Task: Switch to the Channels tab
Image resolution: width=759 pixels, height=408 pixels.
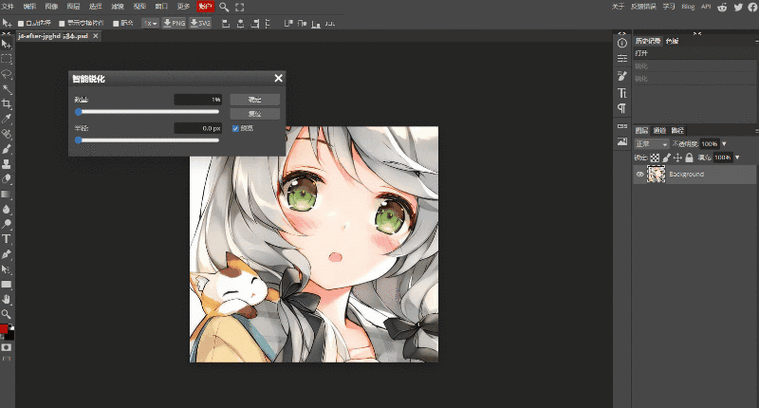Action: coord(659,130)
